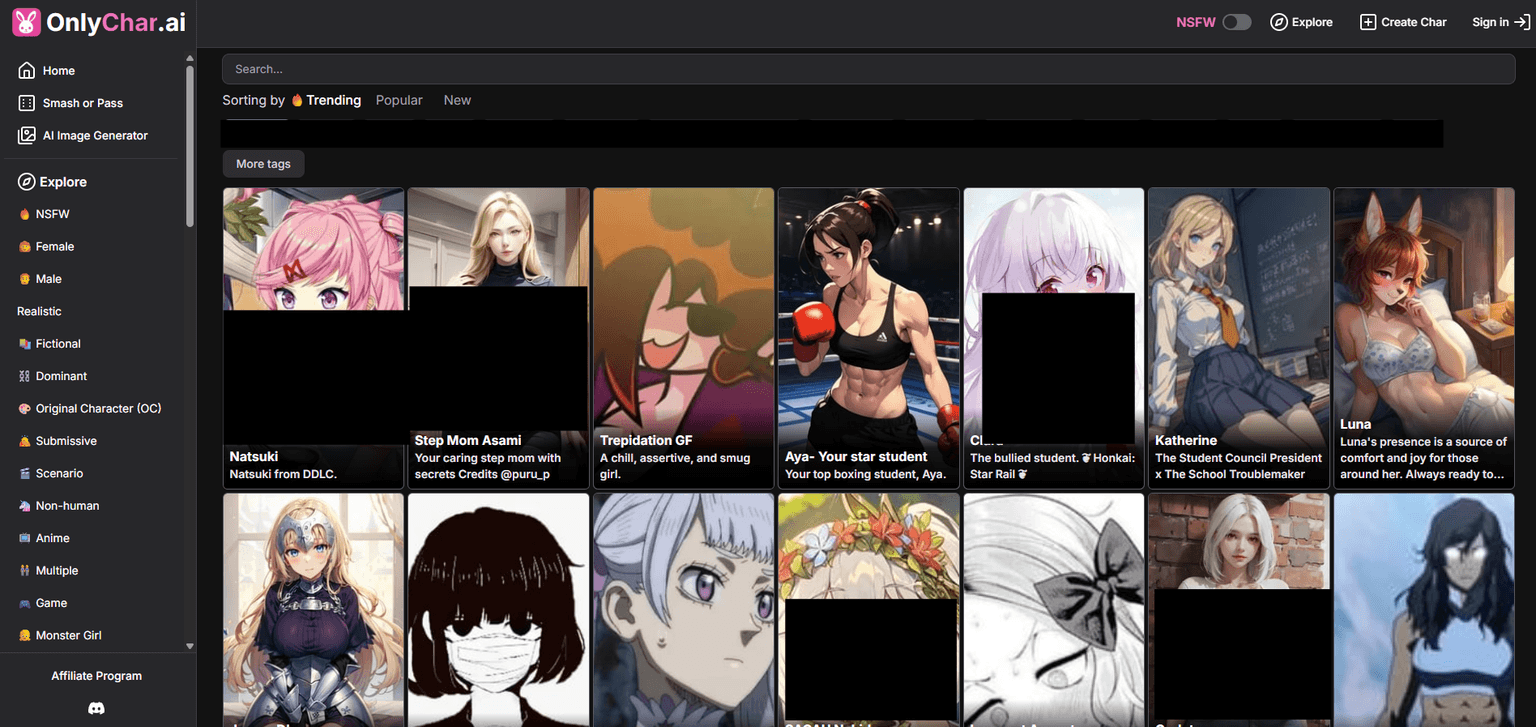The image size is (1536, 727).
Task: Click the Sign in link
Action: 1500,22
